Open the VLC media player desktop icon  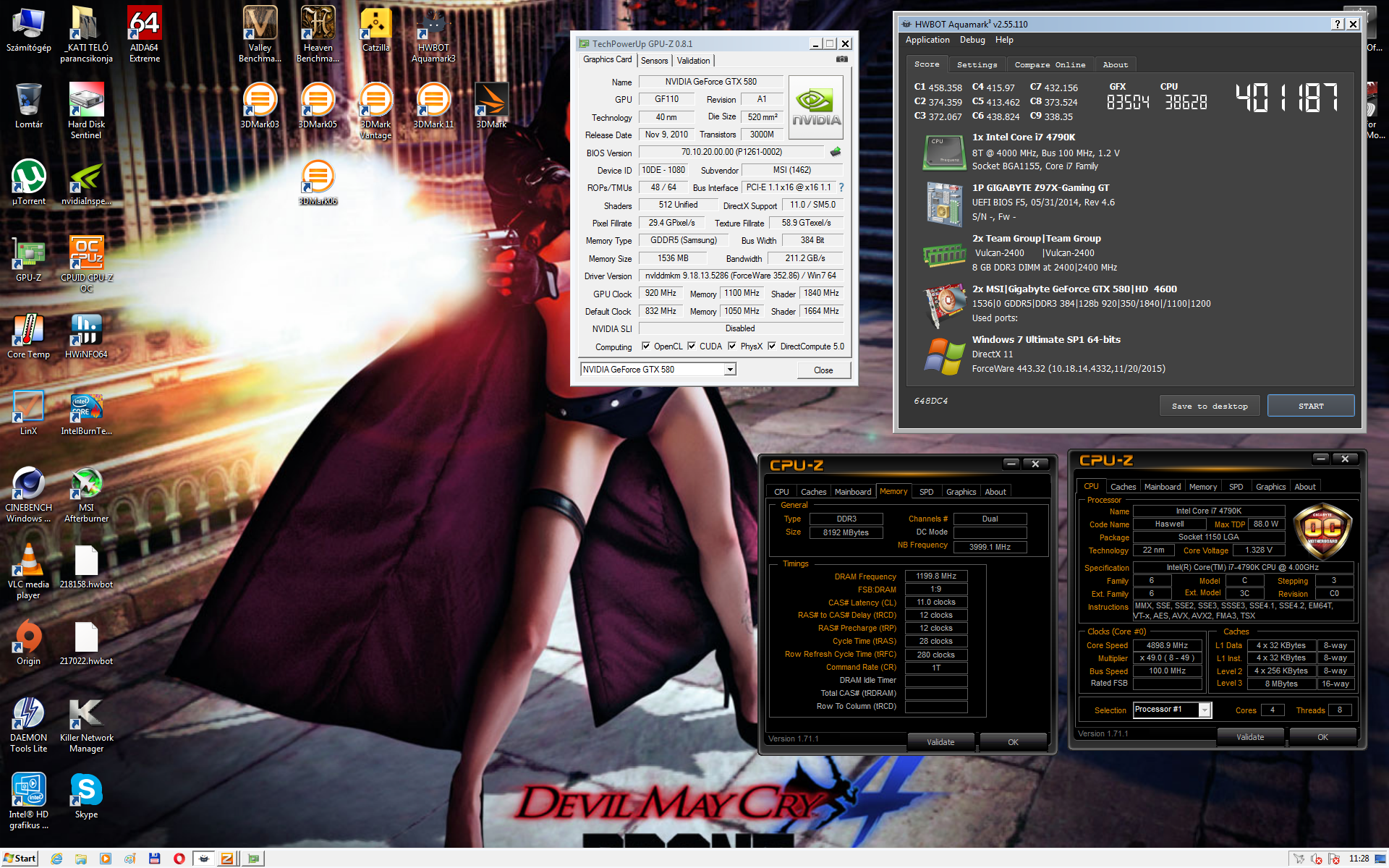(29, 571)
